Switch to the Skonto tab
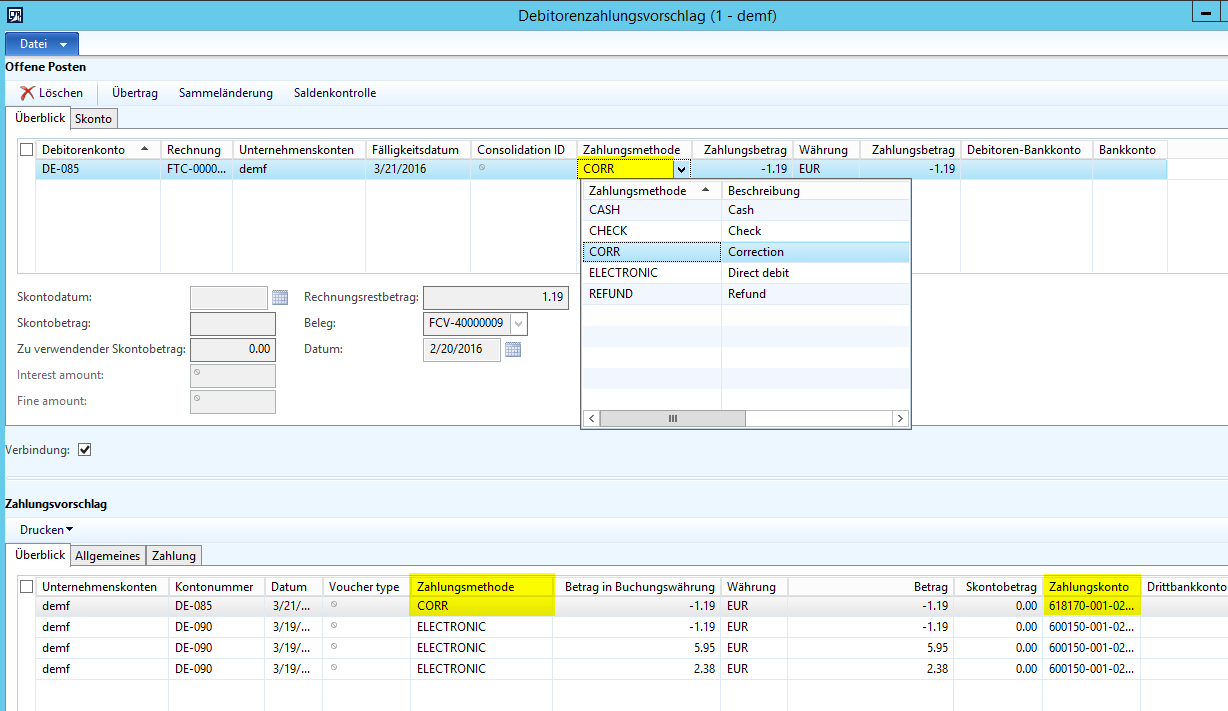This screenshot has width=1228, height=711. 94,119
